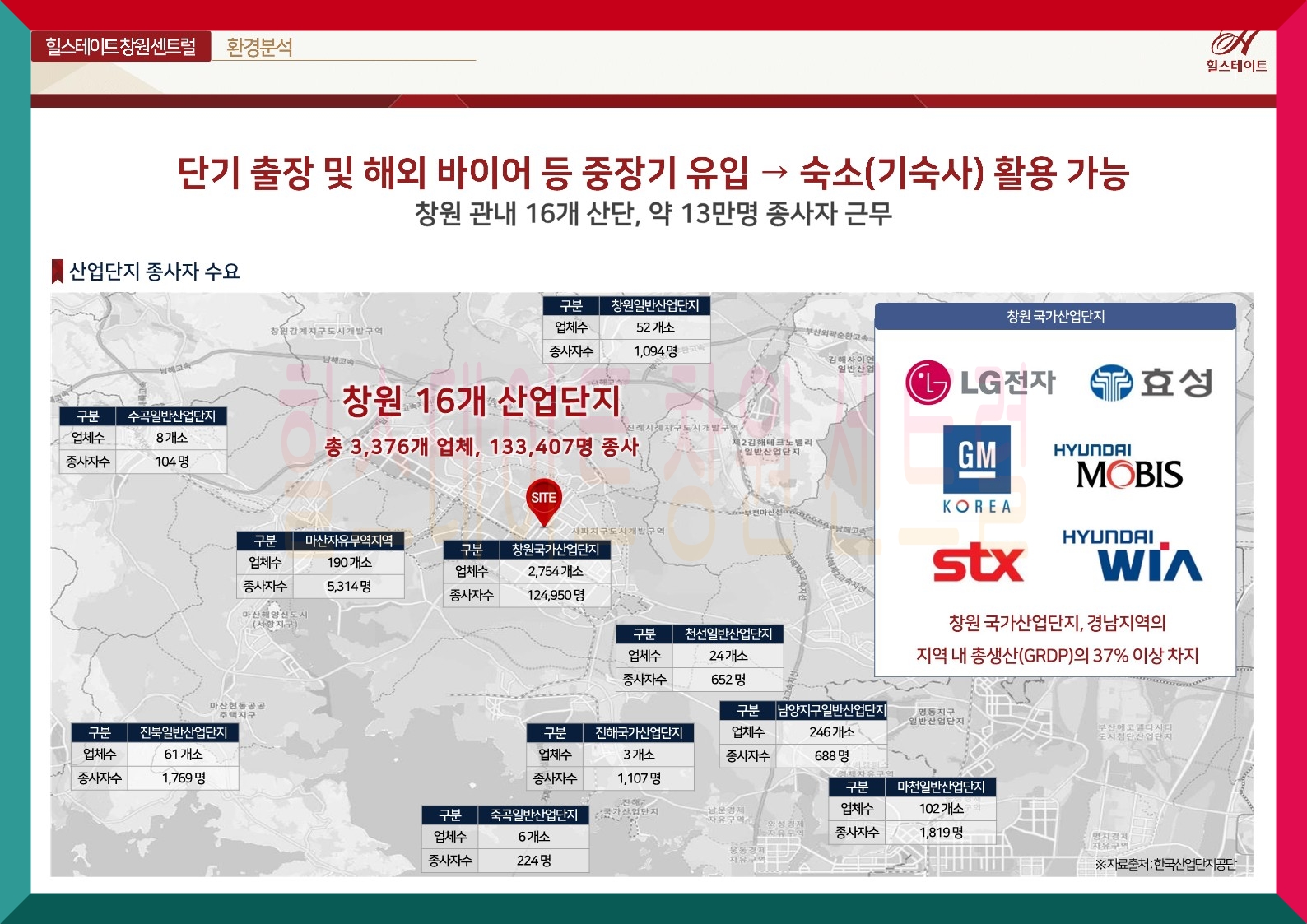Click the 마산자유무역지역 table header
Image resolution: width=1307 pixels, height=924 pixels.
[x=349, y=541]
